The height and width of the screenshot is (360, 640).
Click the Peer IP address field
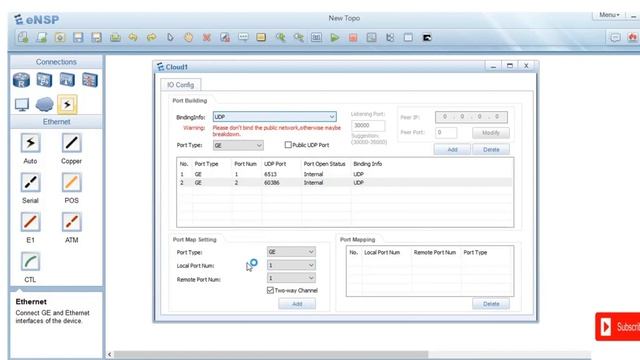point(471,117)
